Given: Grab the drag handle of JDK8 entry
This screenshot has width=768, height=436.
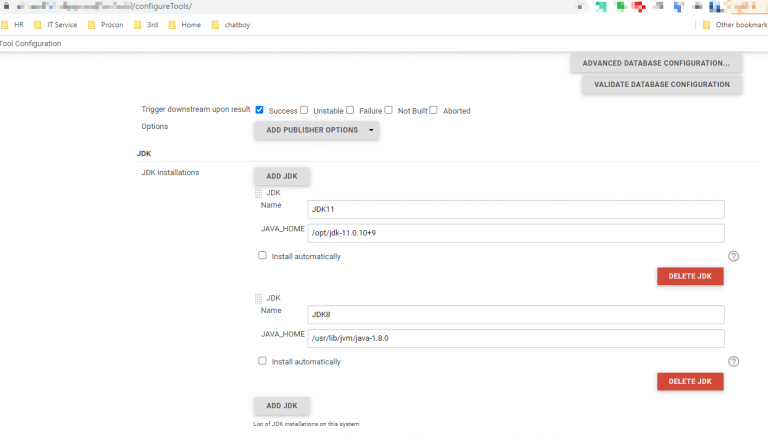Looking at the screenshot, I should 258,298.
